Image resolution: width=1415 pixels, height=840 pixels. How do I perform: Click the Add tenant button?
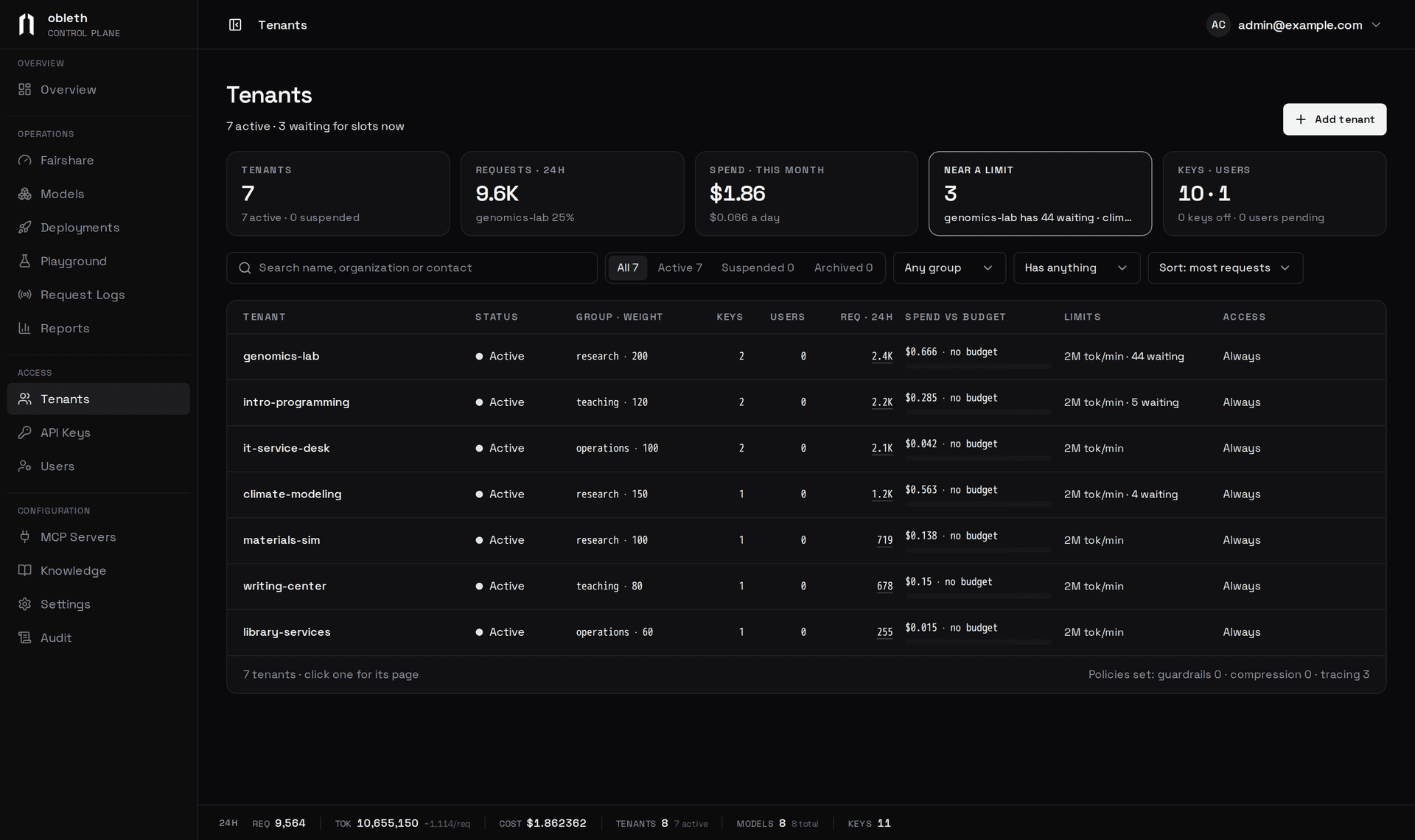[1334, 119]
